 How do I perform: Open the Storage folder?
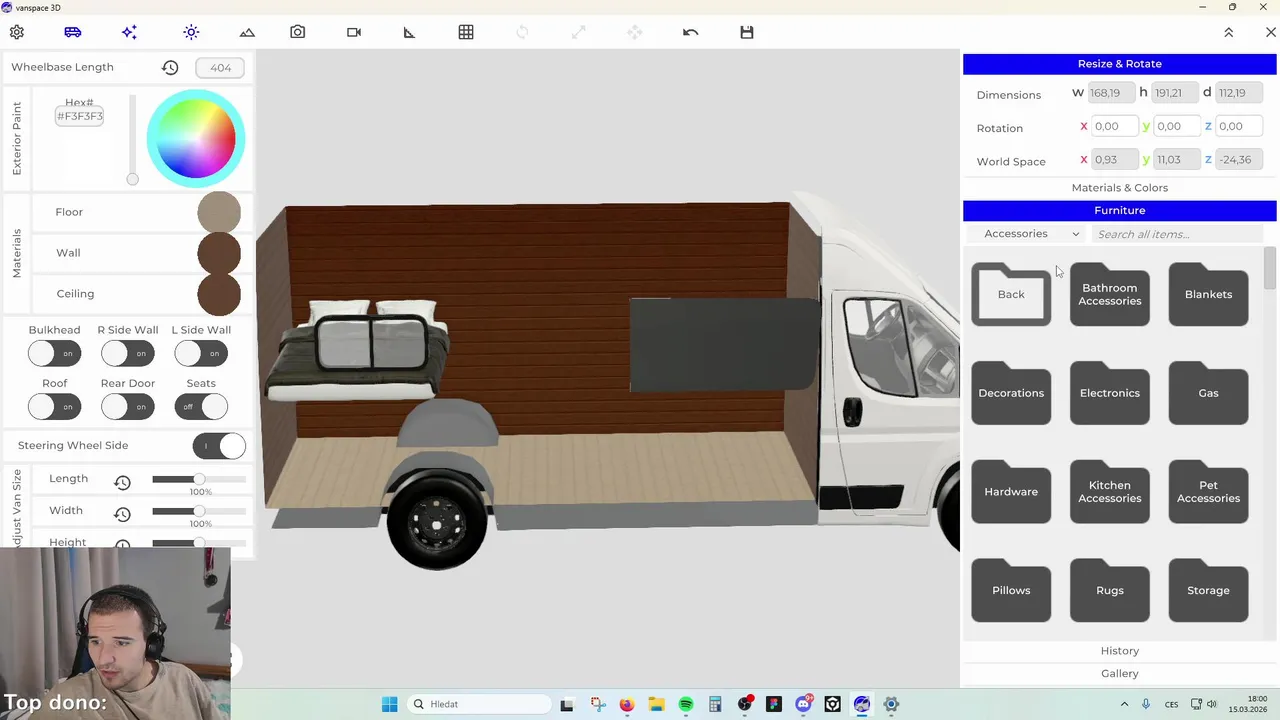pyautogui.click(x=1208, y=590)
